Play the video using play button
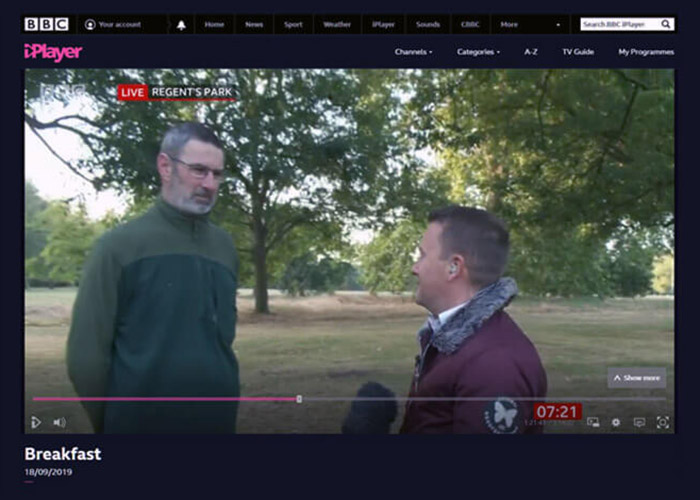The height and width of the screenshot is (500, 700). tap(36, 422)
